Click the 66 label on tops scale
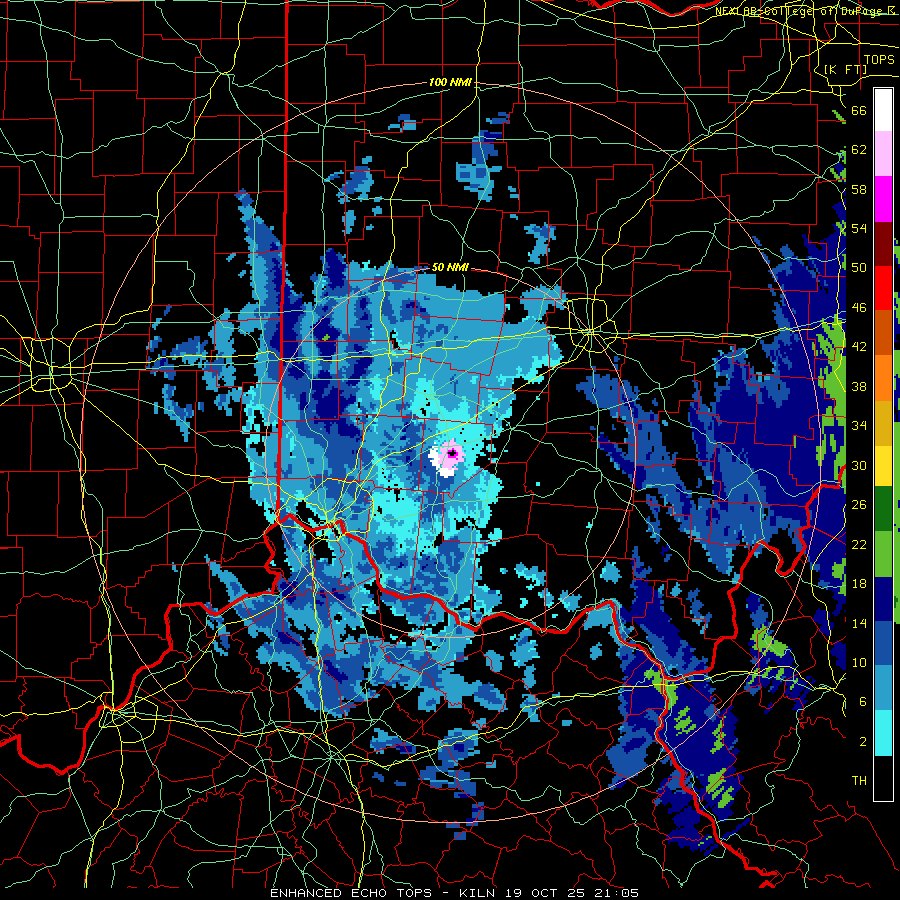The width and height of the screenshot is (900, 900). click(859, 111)
